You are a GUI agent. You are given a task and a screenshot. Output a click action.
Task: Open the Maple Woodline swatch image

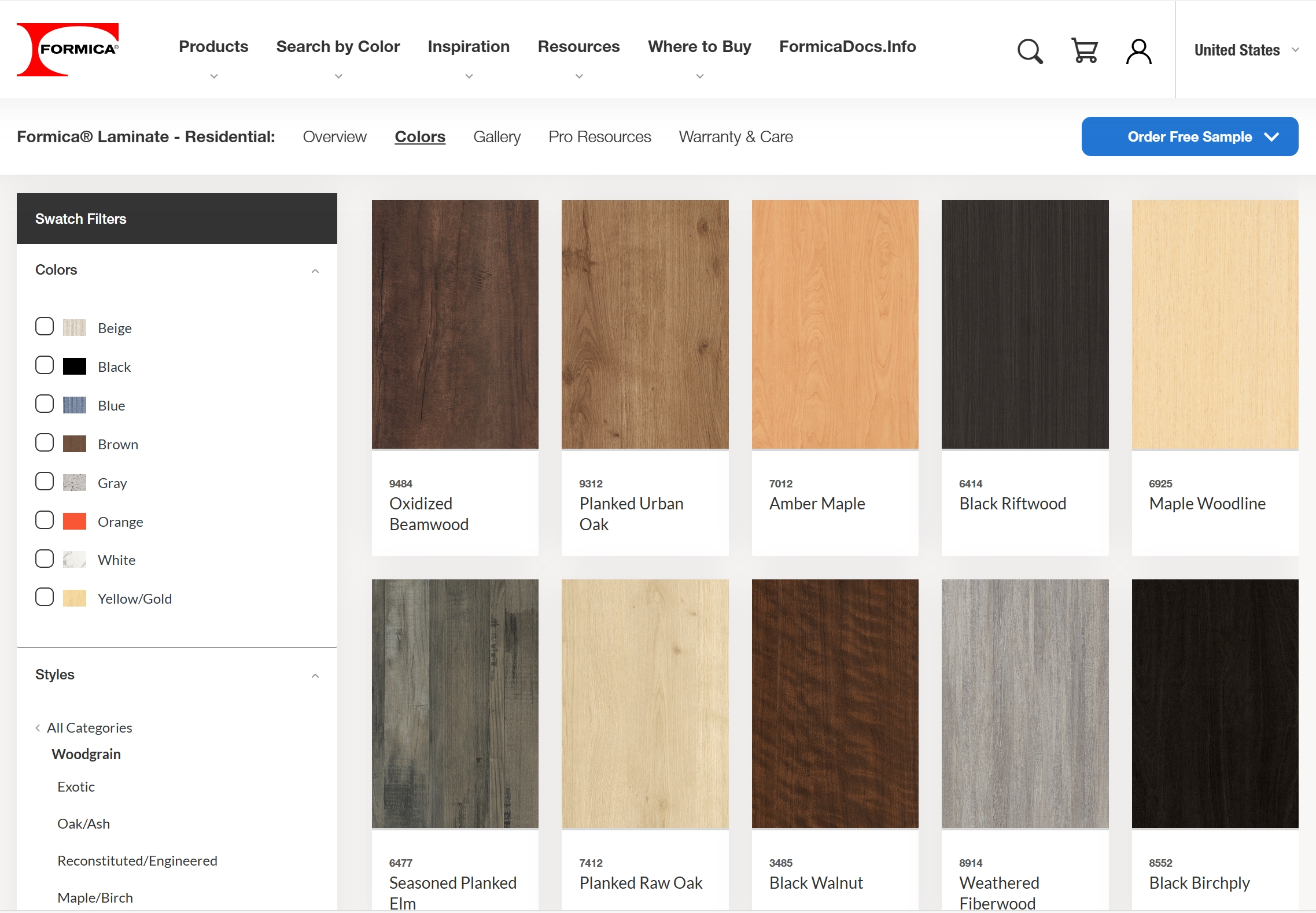1215,324
